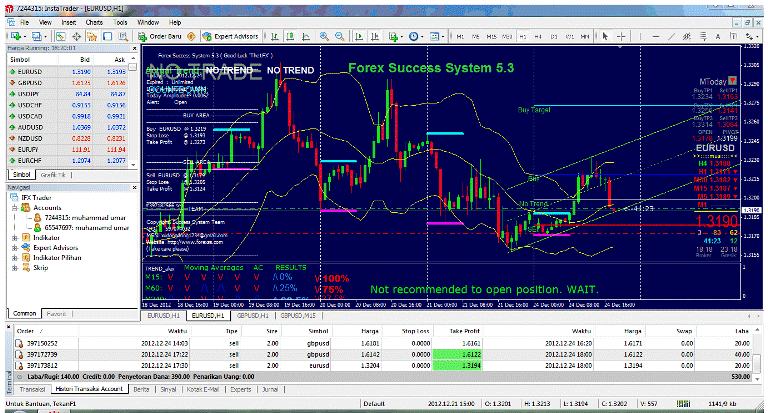
Task: Toggle the Terminal window icon
Action: tap(107, 36)
